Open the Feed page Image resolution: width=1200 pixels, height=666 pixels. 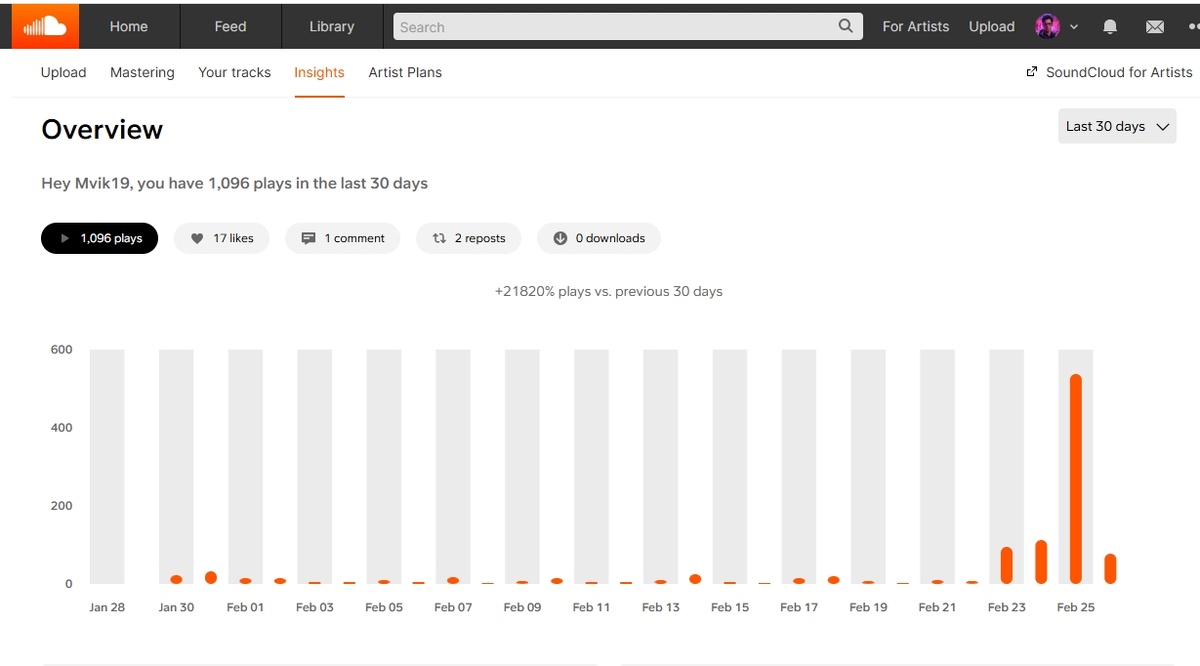230,27
